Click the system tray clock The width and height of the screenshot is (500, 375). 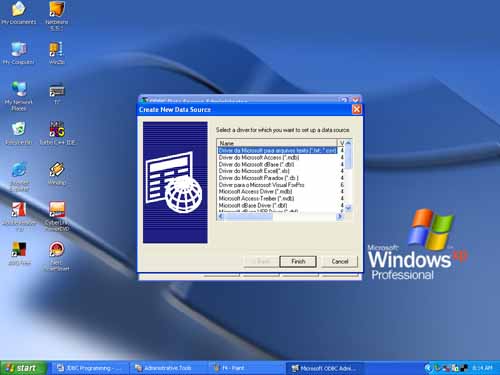[482, 368]
